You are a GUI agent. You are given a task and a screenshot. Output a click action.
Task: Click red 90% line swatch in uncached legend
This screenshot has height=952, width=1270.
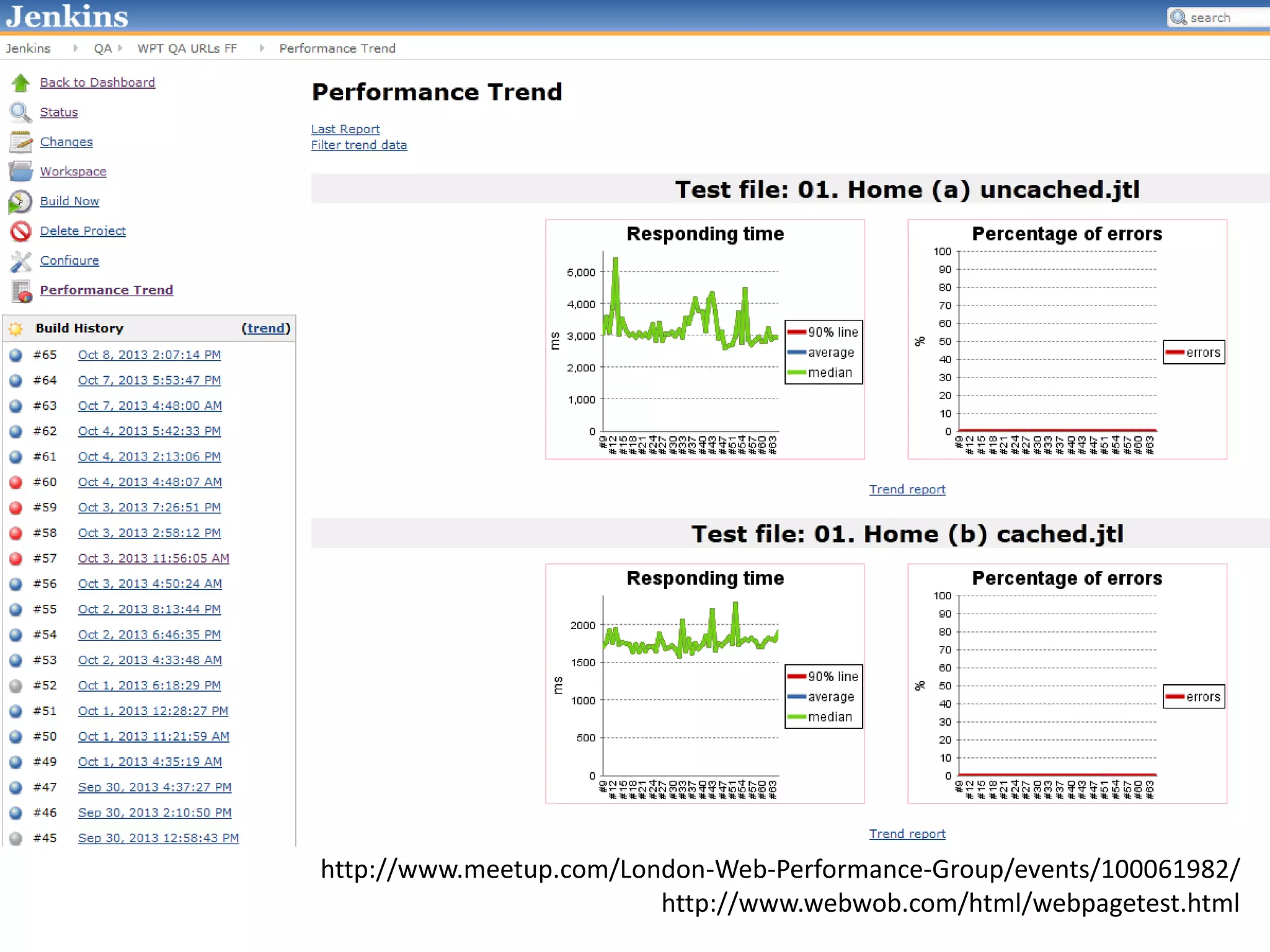point(796,332)
